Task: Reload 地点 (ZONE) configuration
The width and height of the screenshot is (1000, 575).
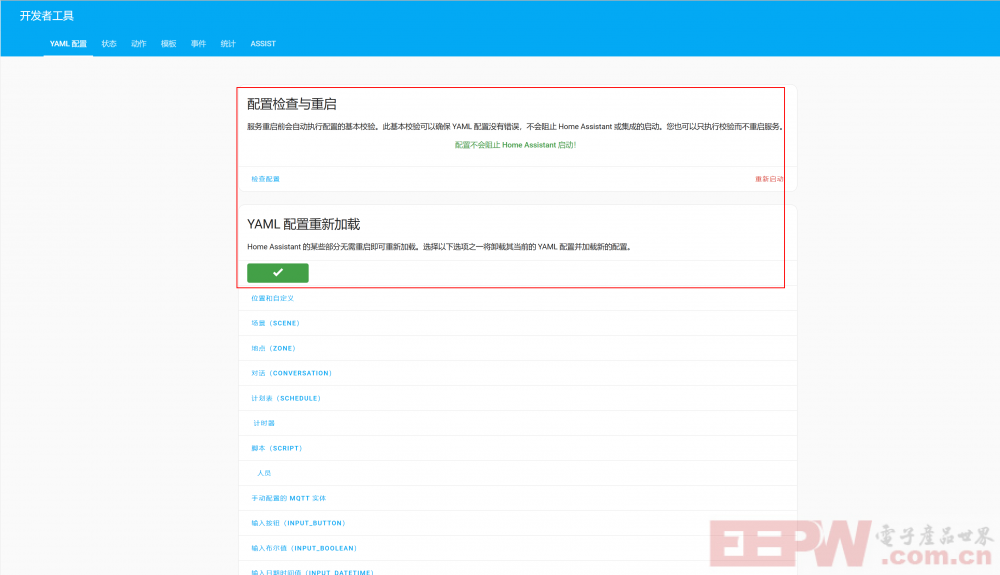Action: point(273,348)
